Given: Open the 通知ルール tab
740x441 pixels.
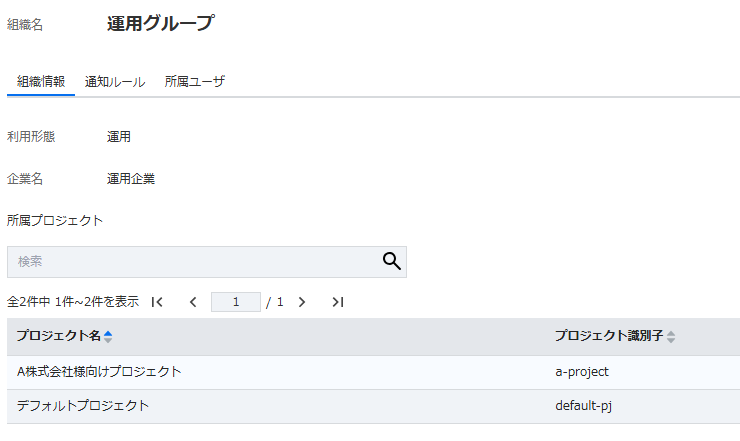Looking at the screenshot, I should (115, 82).
